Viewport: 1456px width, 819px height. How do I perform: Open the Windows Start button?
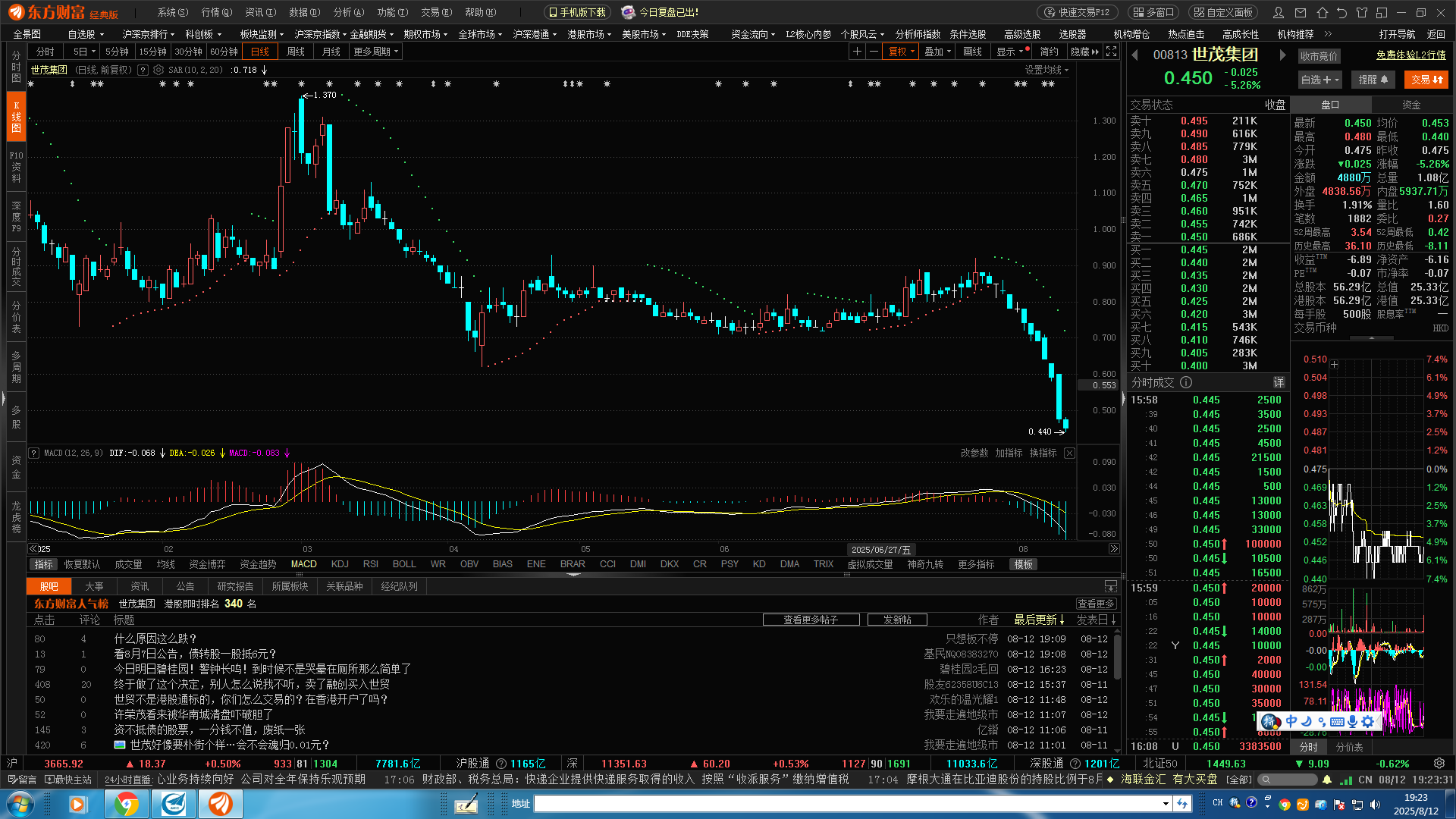coord(20,804)
